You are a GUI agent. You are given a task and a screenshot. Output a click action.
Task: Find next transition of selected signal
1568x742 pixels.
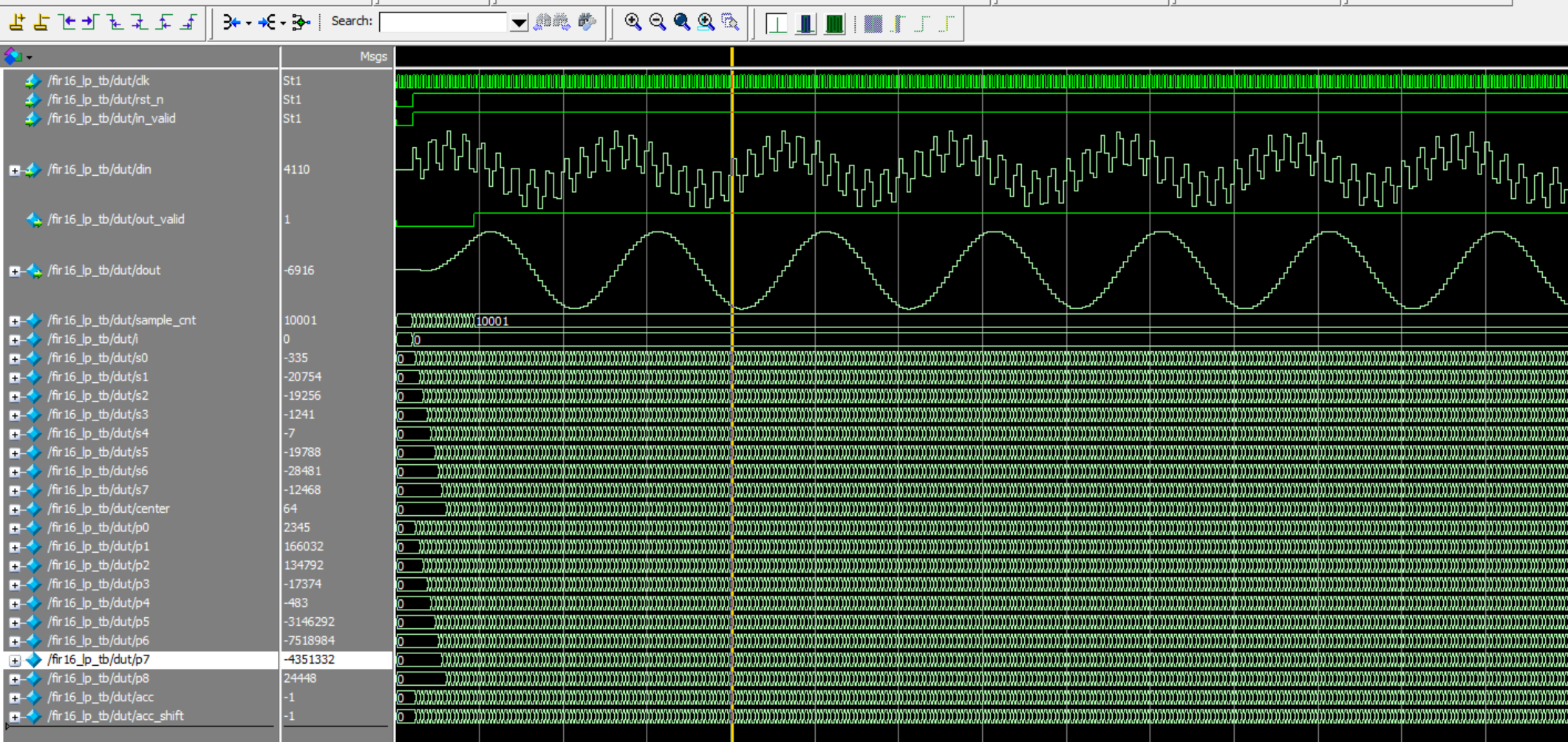click(x=90, y=23)
